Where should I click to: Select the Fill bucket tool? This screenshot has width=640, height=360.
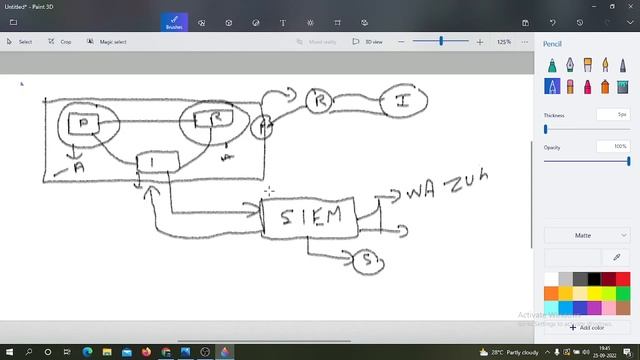622,87
